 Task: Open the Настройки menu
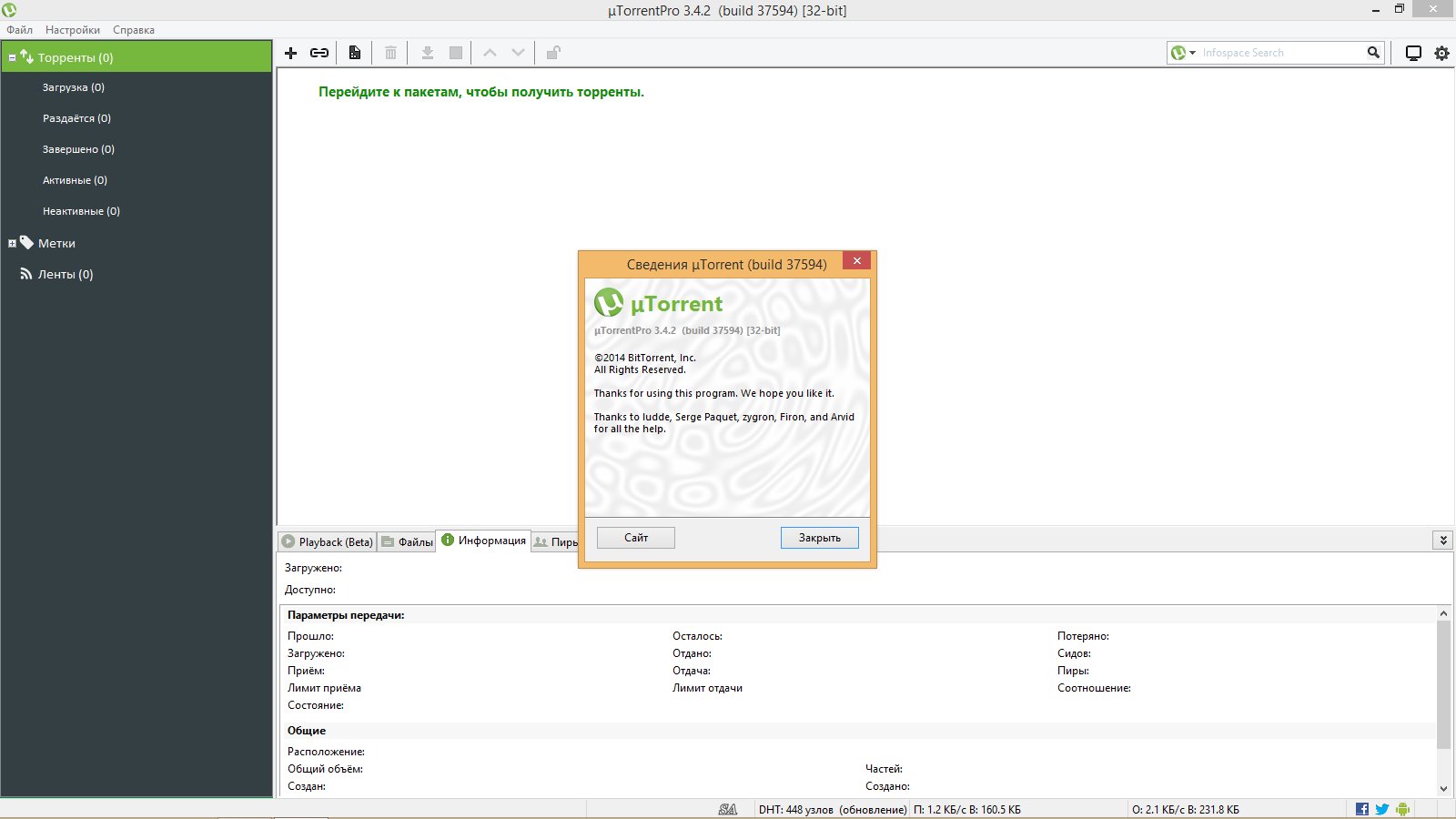pos(73,30)
